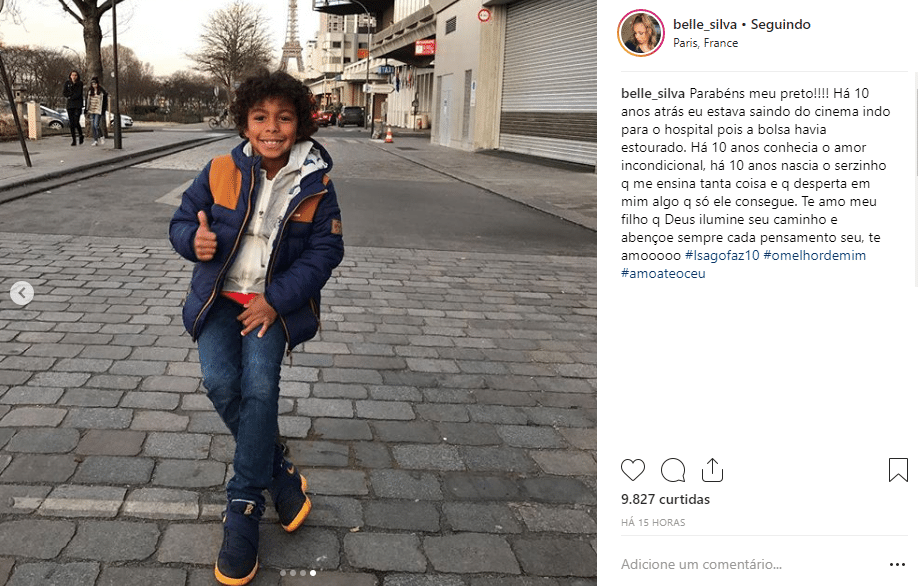Select the photo of the boy

point(298,293)
